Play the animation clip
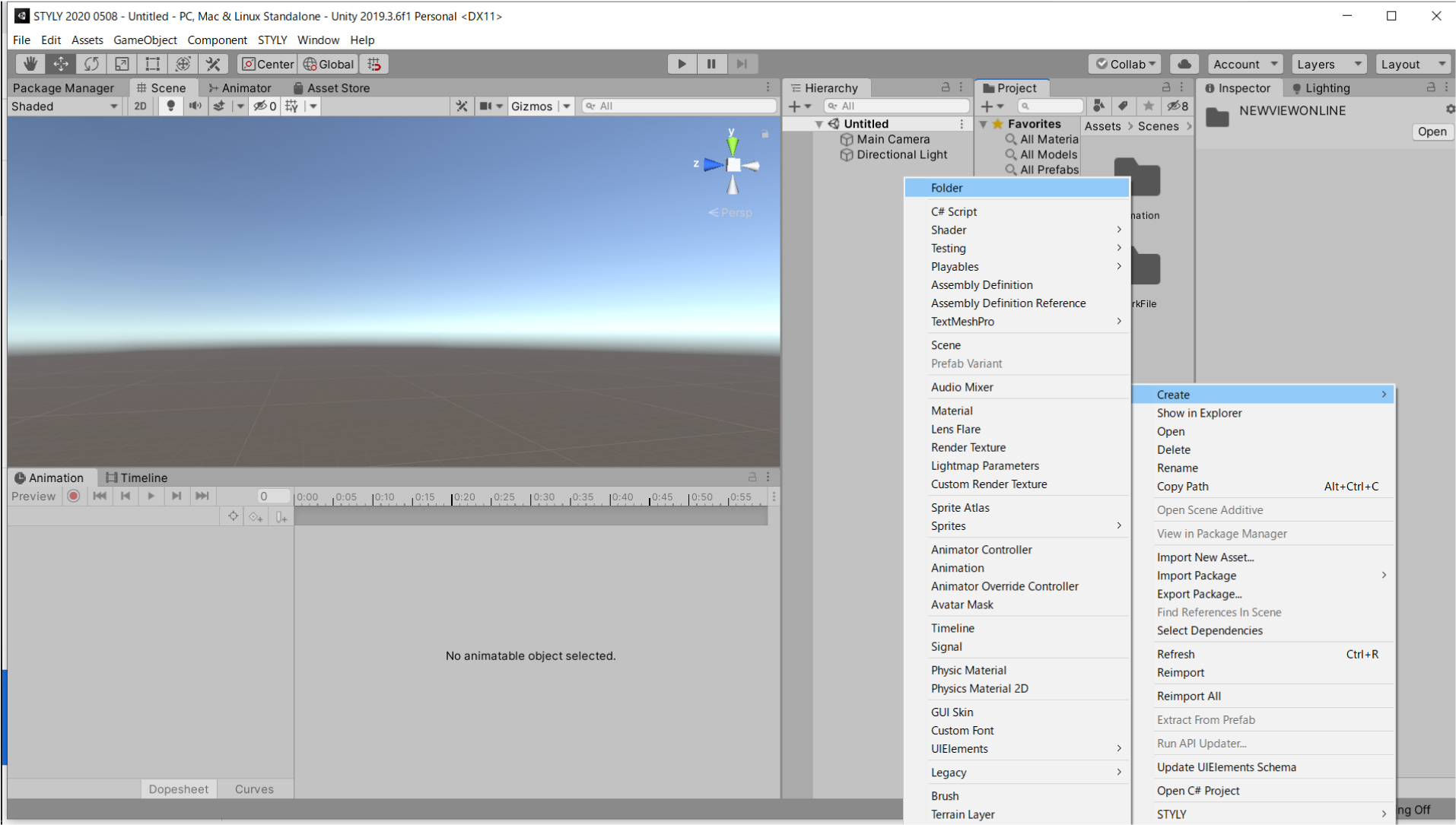1456x825 pixels. point(151,497)
